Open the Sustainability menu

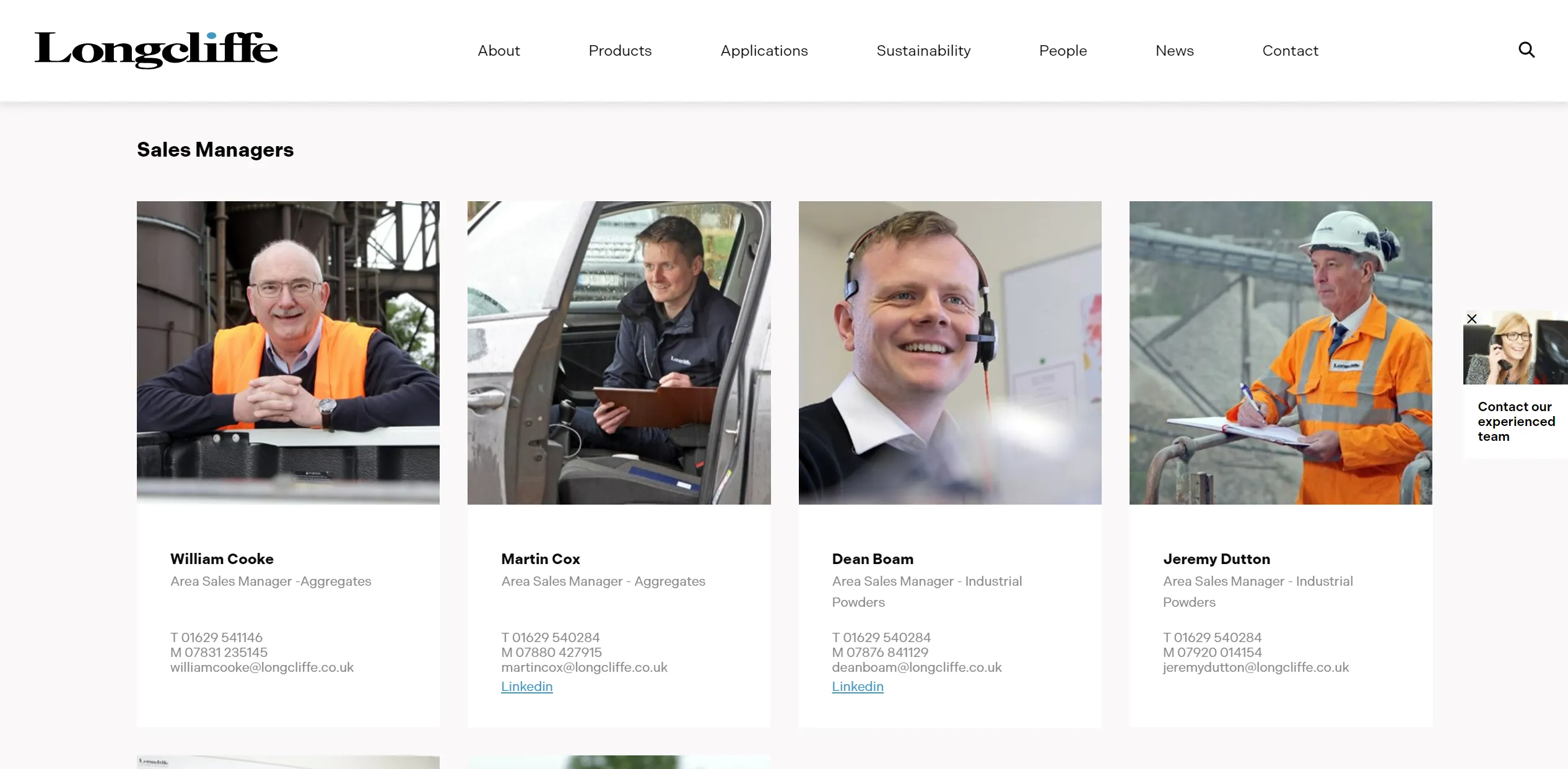click(x=923, y=50)
